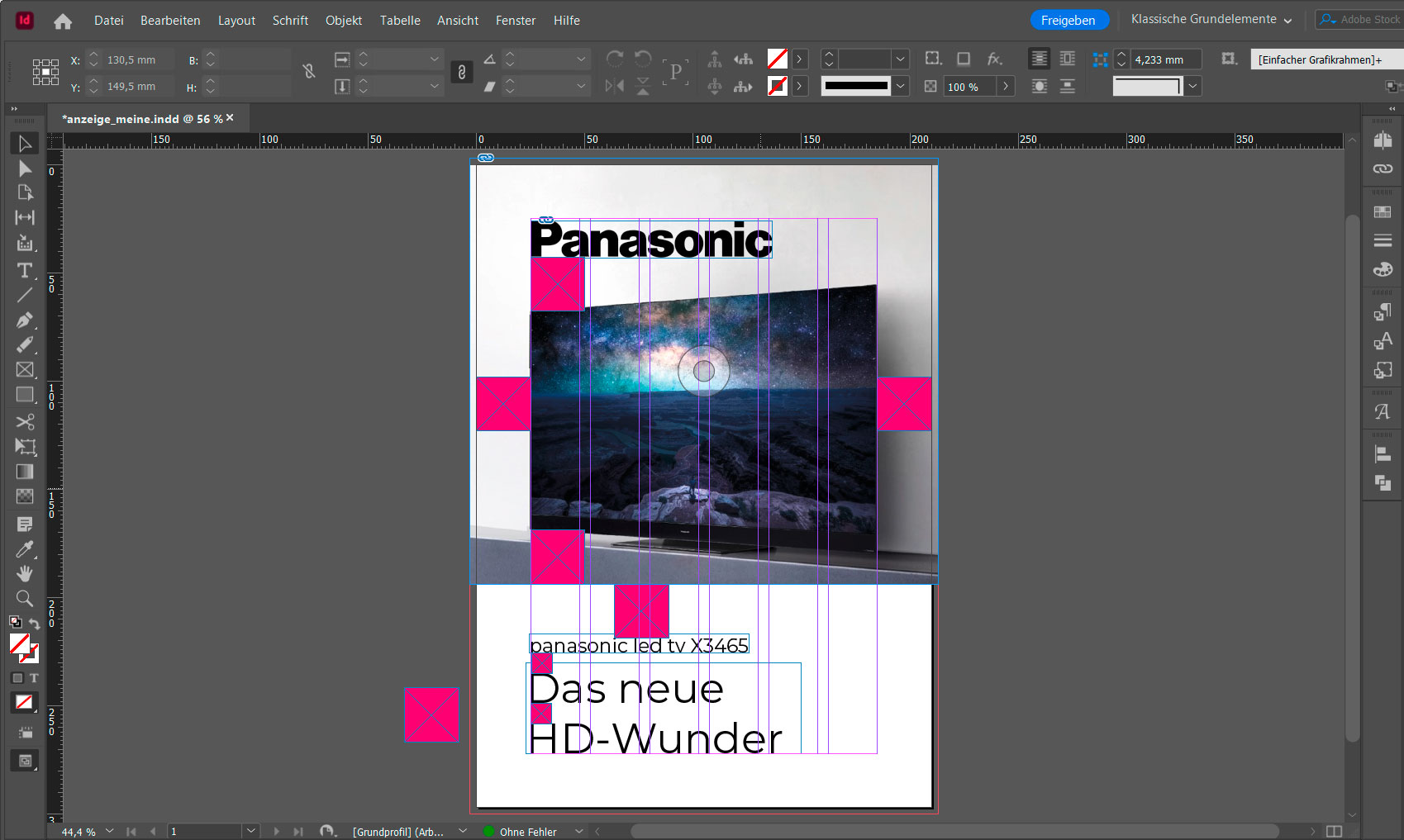The width and height of the screenshot is (1404, 840).
Task: Go to next page arrow
Action: [x=276, y=831]
